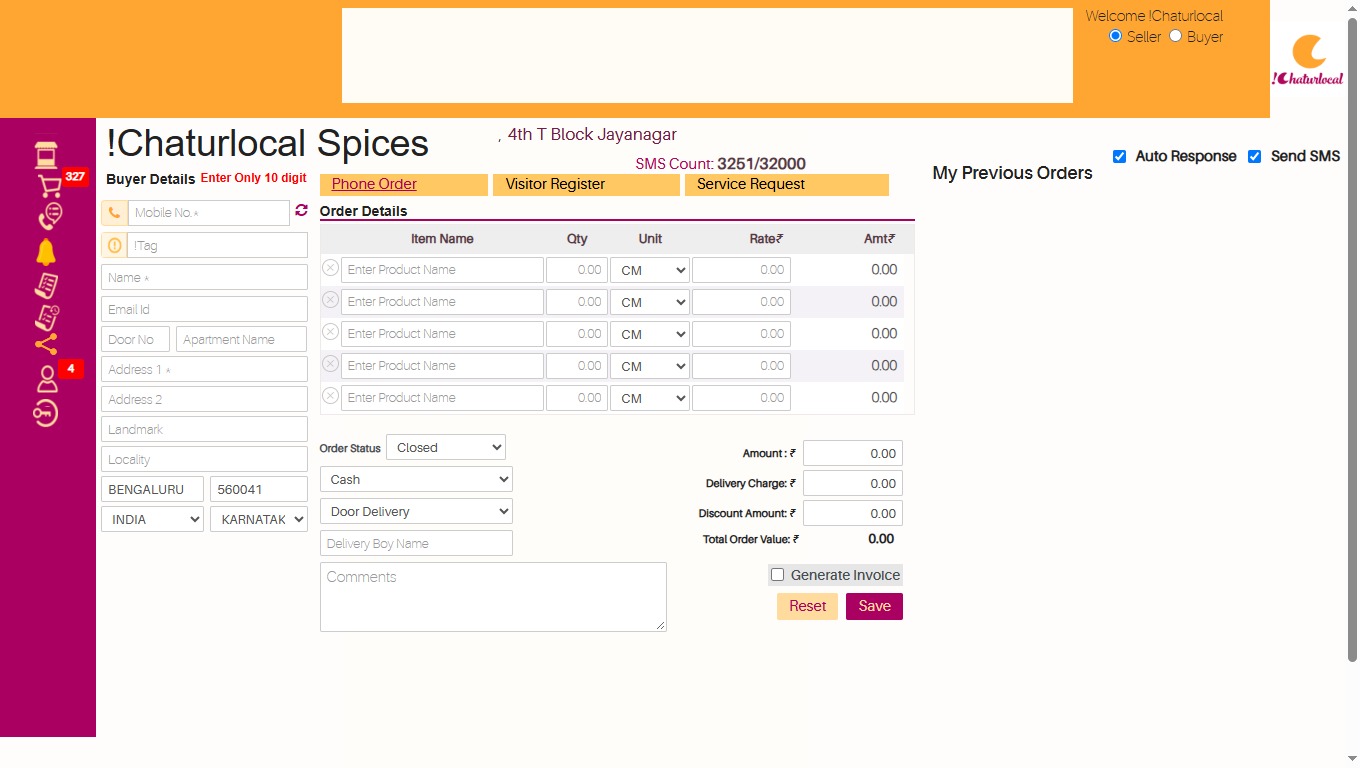Screen dimensions: 1360x768
Task: Click the refresh icon beside Mobile No.
Action: point(301,211)
